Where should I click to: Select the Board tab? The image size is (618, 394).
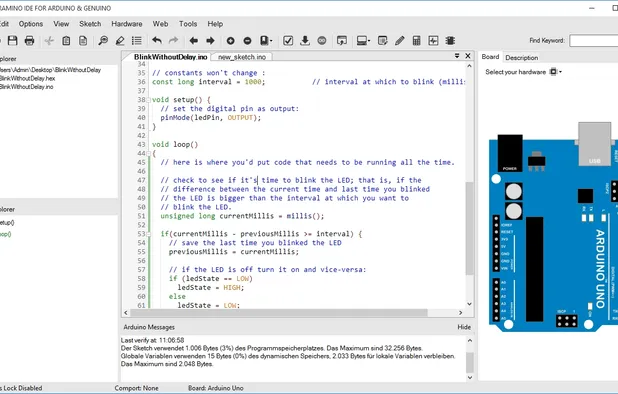coord(490,57)
